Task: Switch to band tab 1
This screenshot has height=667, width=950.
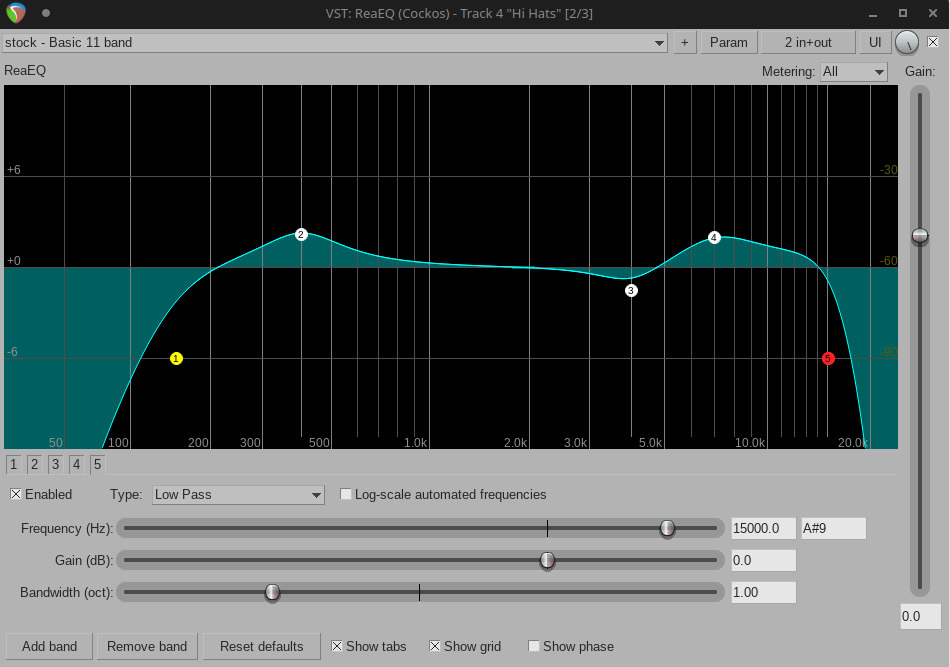Action: (13, 464)
